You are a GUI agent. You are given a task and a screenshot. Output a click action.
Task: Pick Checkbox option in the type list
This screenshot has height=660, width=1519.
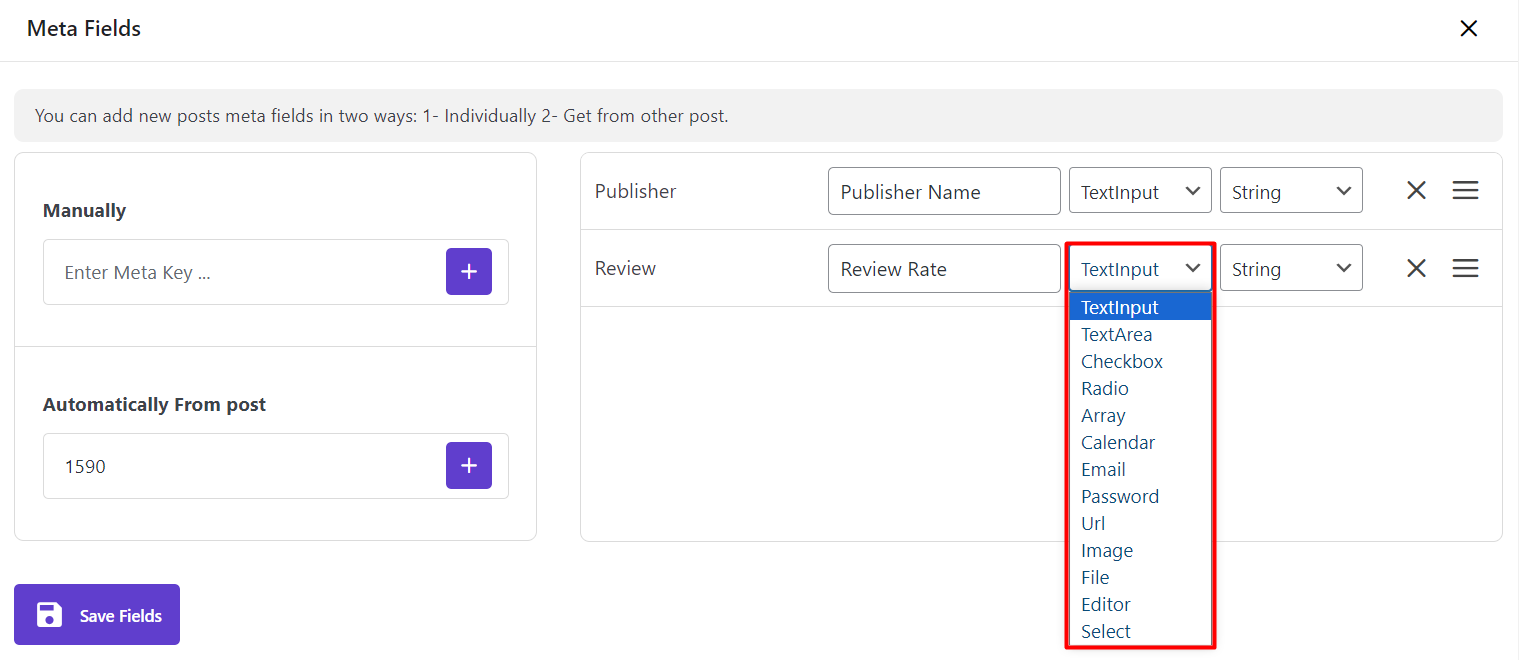[1122, 362]
